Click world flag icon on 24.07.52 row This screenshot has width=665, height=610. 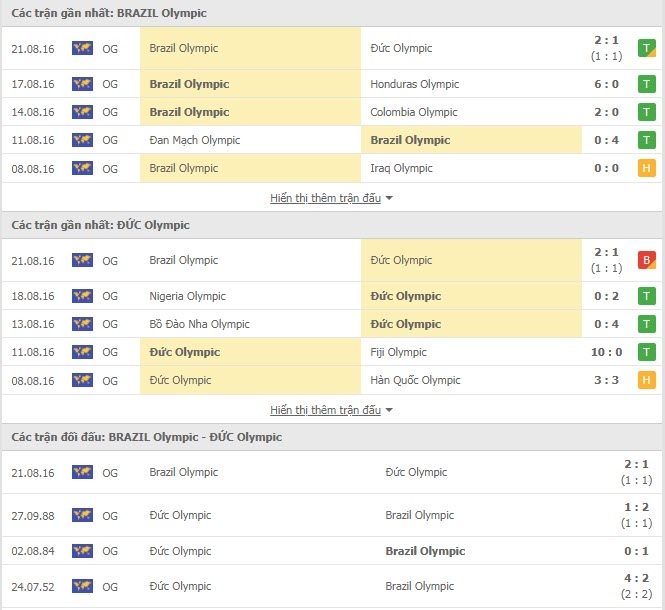[x=82, y=586]
